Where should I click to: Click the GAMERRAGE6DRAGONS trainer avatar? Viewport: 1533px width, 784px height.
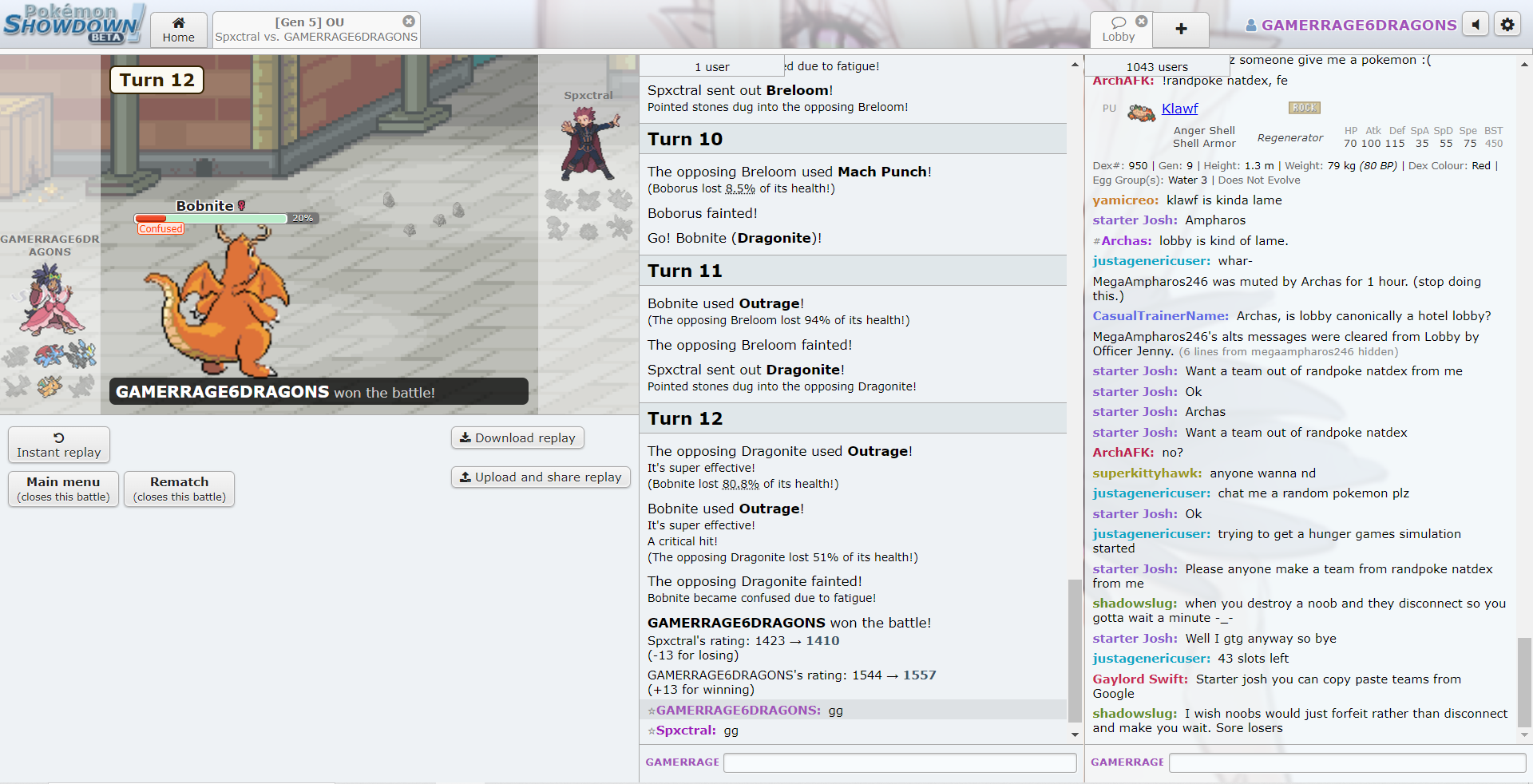click(x=50, y=299)
